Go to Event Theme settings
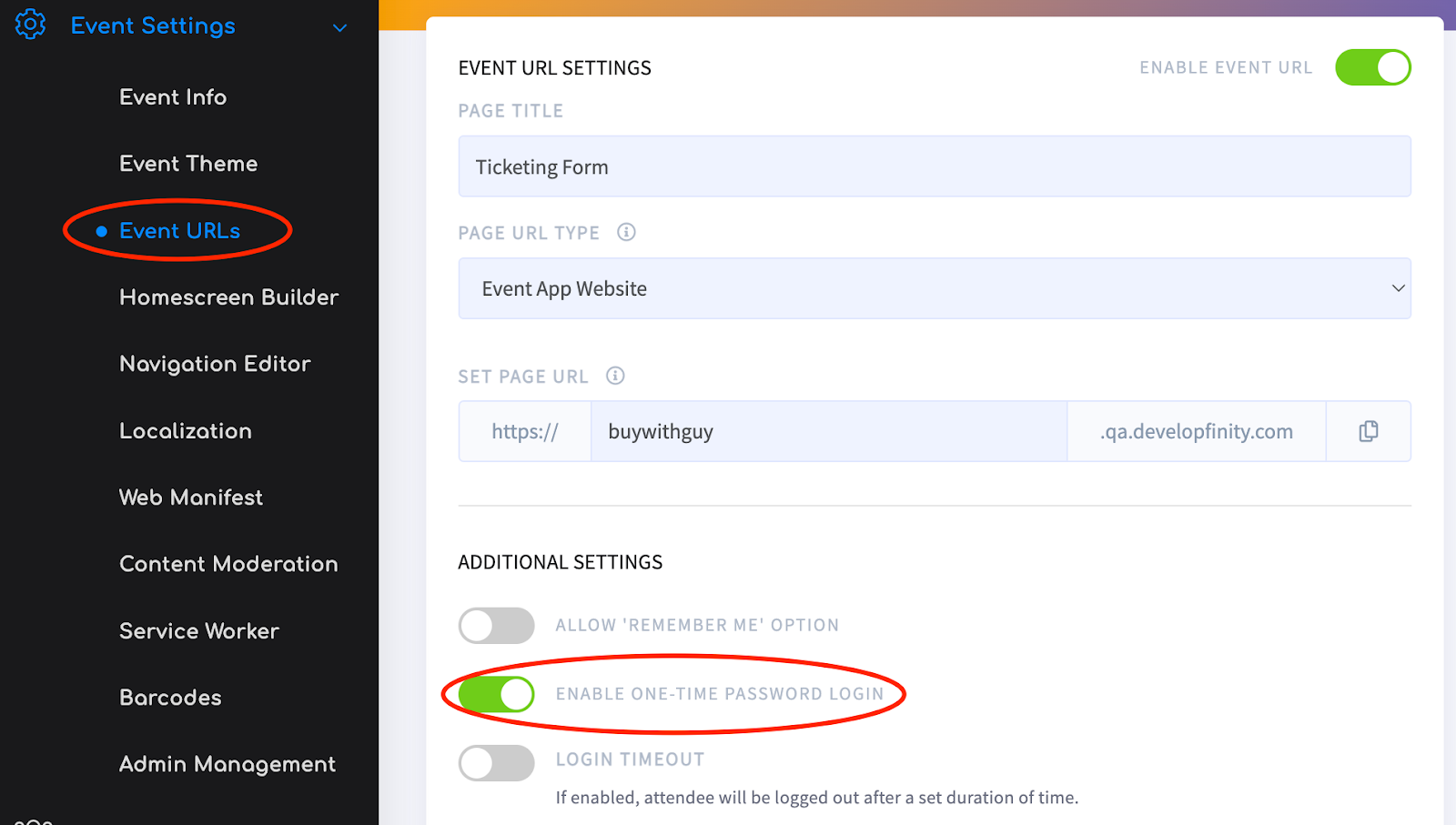 click(188, 164)
